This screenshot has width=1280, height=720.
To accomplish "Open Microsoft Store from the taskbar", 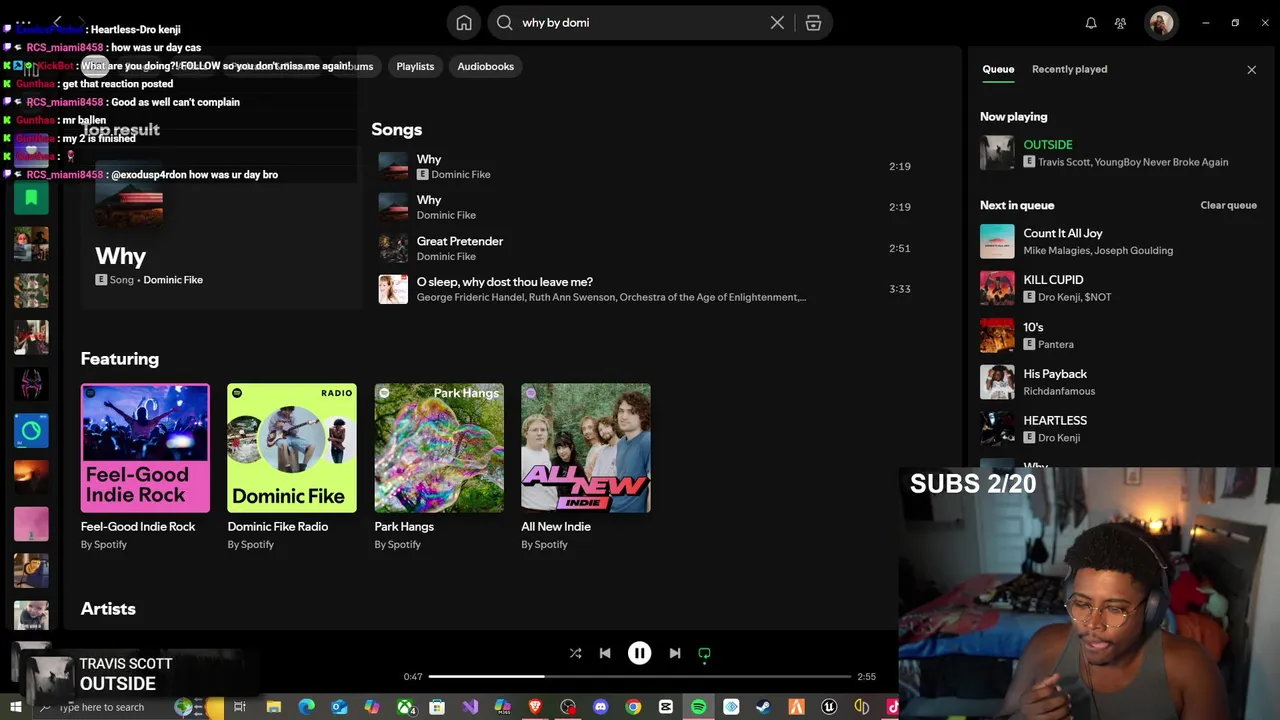I will click(x=437, y=707).
